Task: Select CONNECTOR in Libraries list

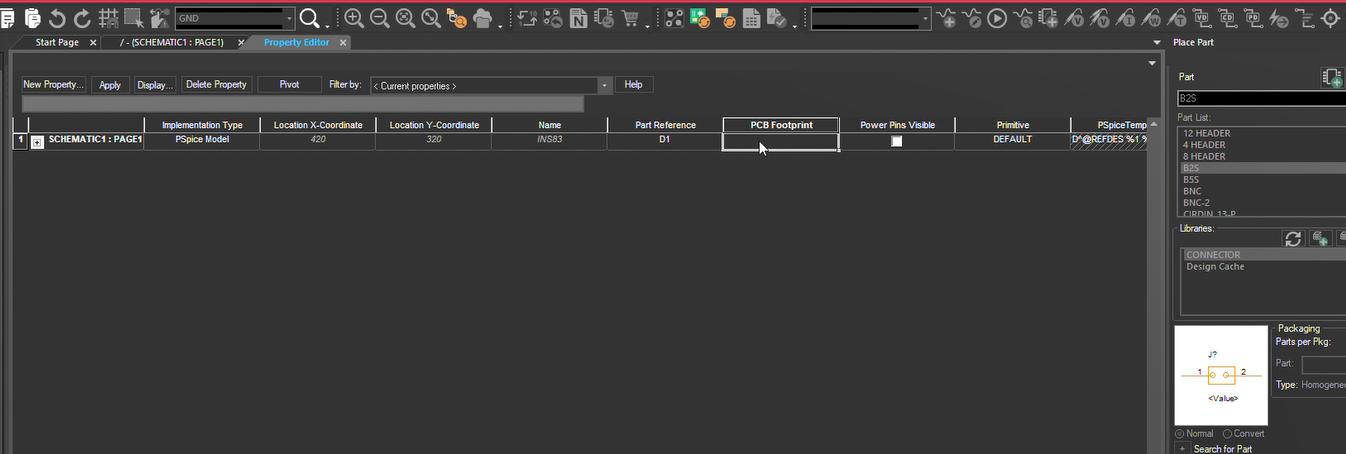Action: 1262,255
